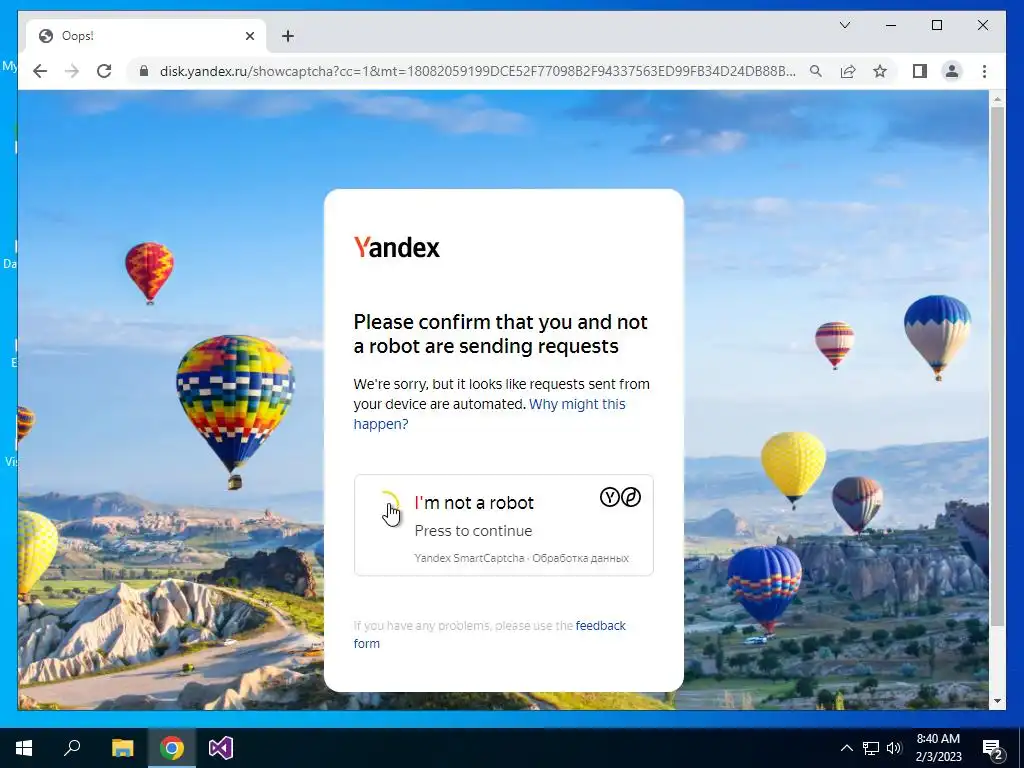Click the Yandex logo

pyautogui.click(x=396, y=248)
